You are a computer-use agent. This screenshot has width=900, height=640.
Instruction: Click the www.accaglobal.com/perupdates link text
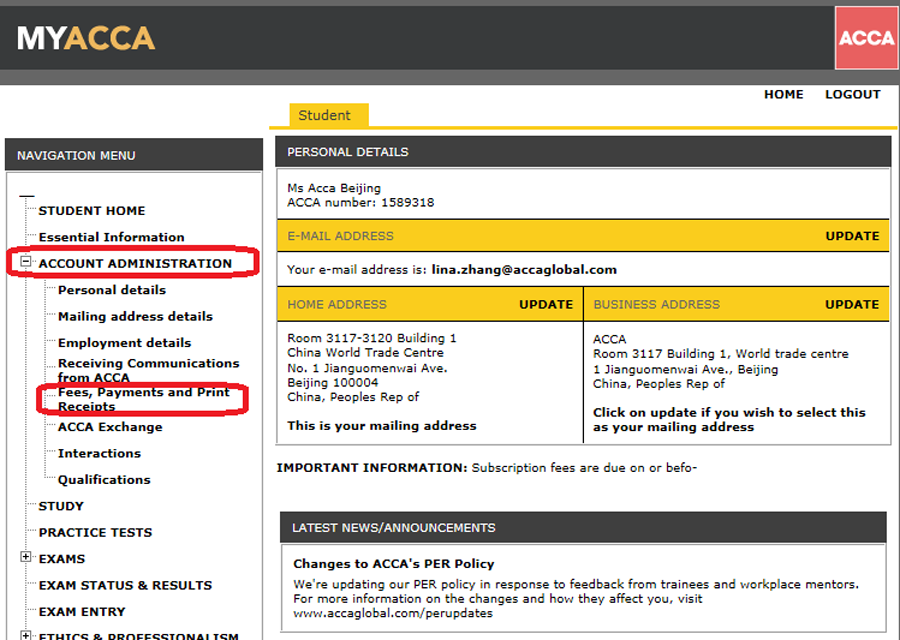(393, 613)
